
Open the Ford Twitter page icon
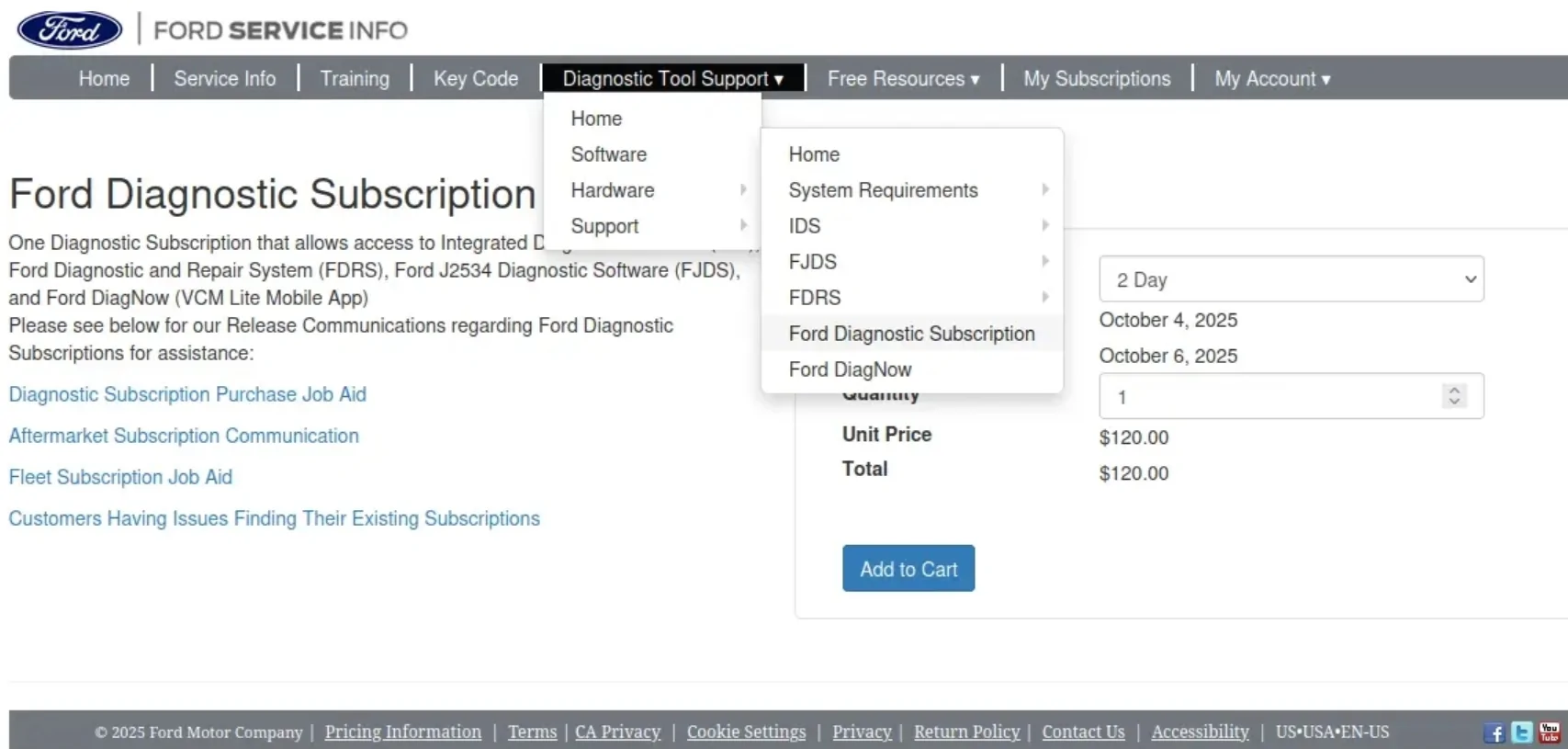pos(1522,732)
